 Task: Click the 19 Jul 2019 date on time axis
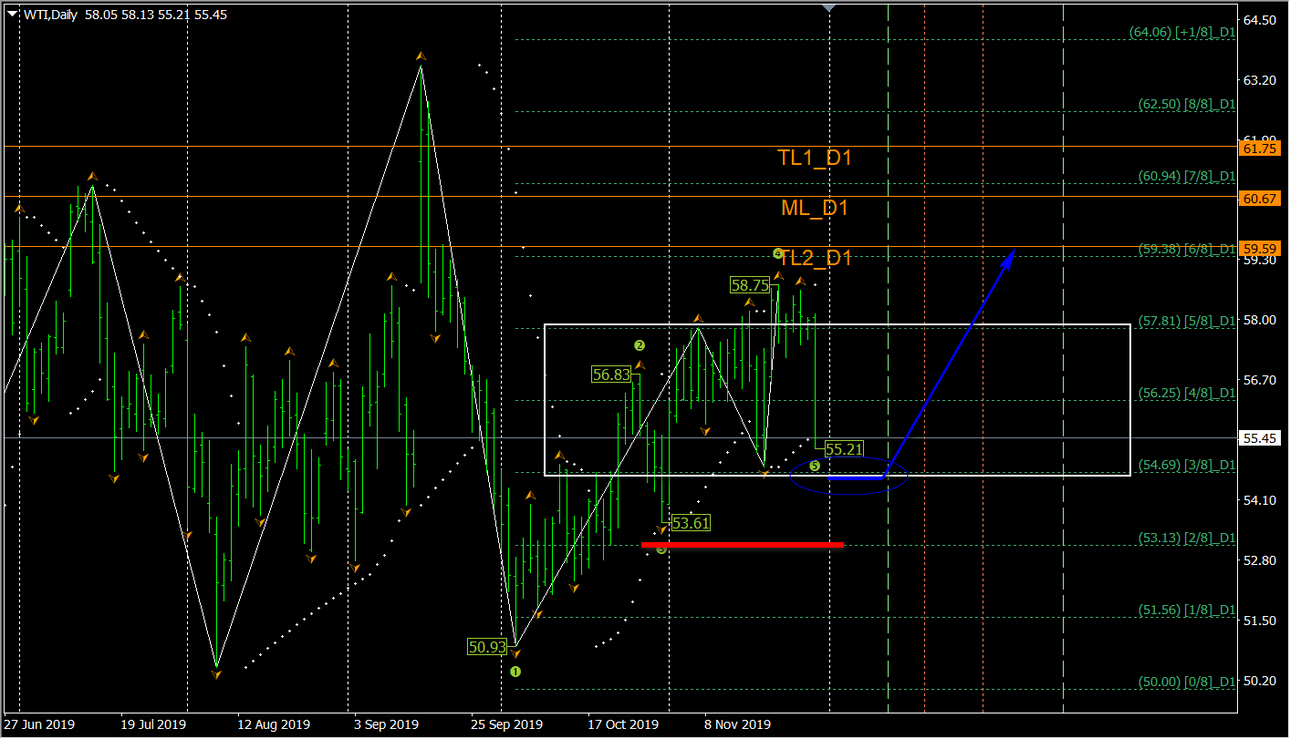pos(153,724)
